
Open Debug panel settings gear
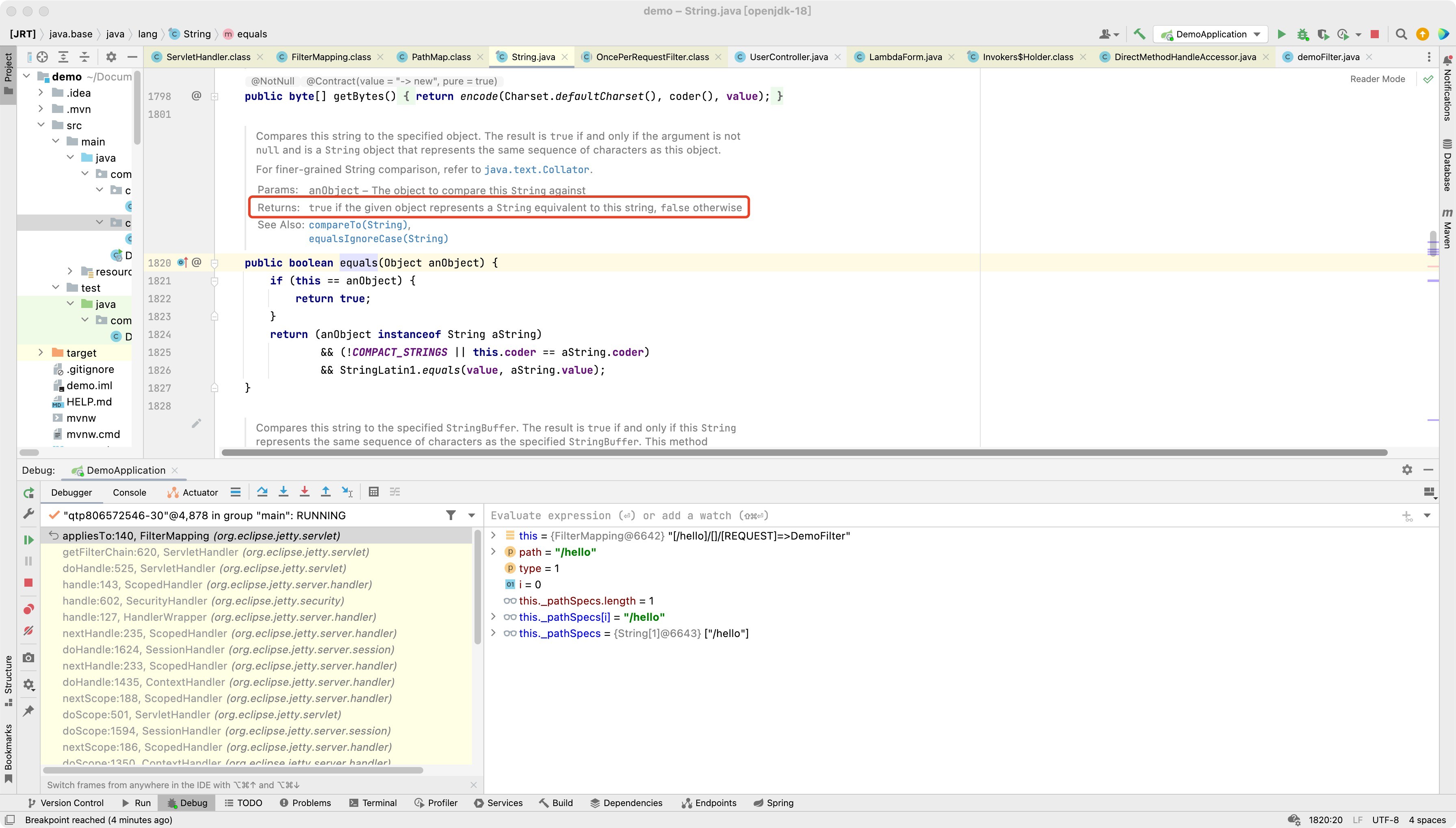click(x=1407, y=470)
